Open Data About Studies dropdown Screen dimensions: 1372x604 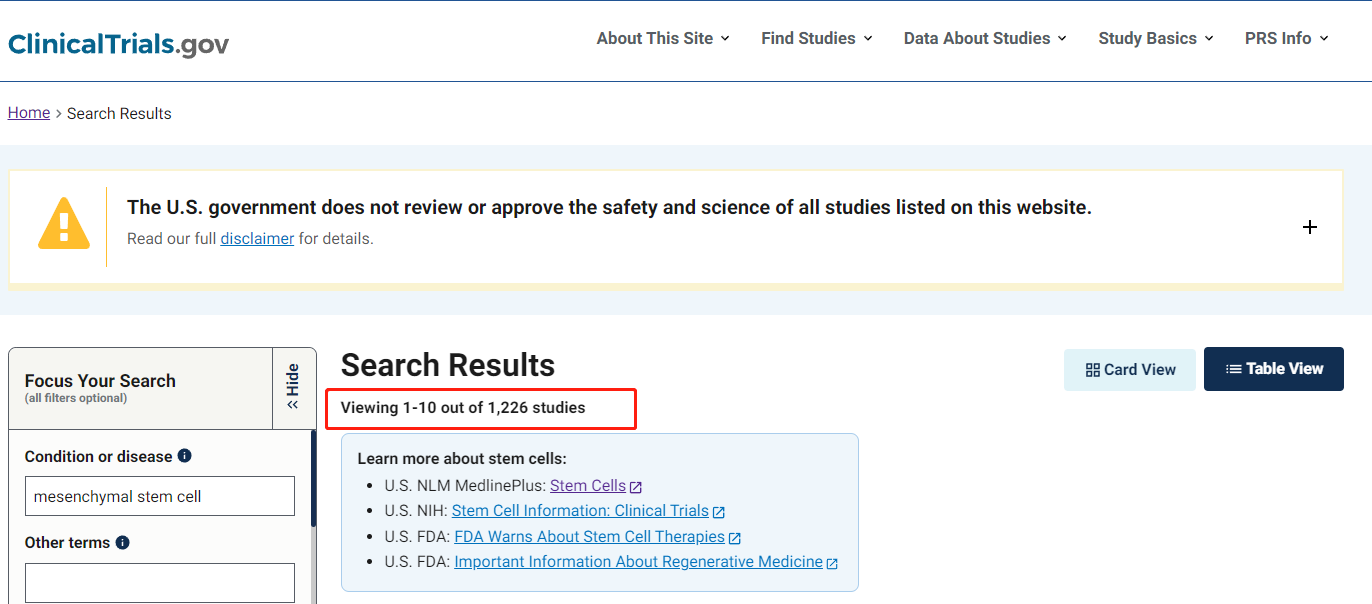(985, 38)
